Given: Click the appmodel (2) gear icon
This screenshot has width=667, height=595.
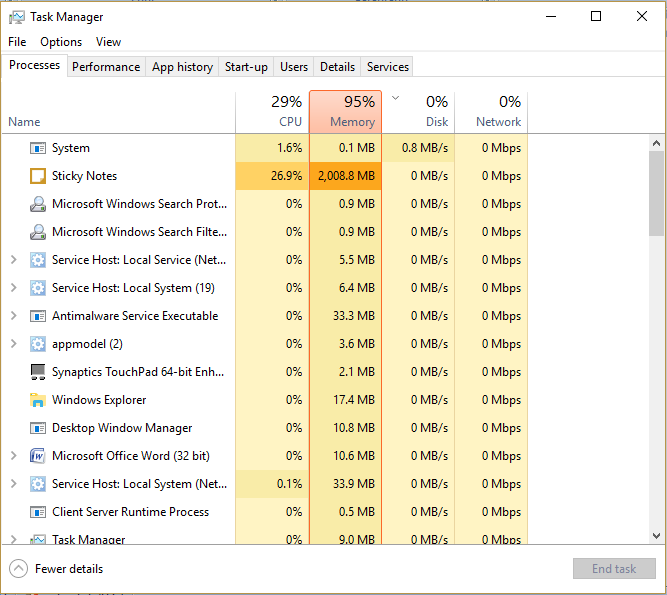Looking at the screenshot, I should point(38,344).
